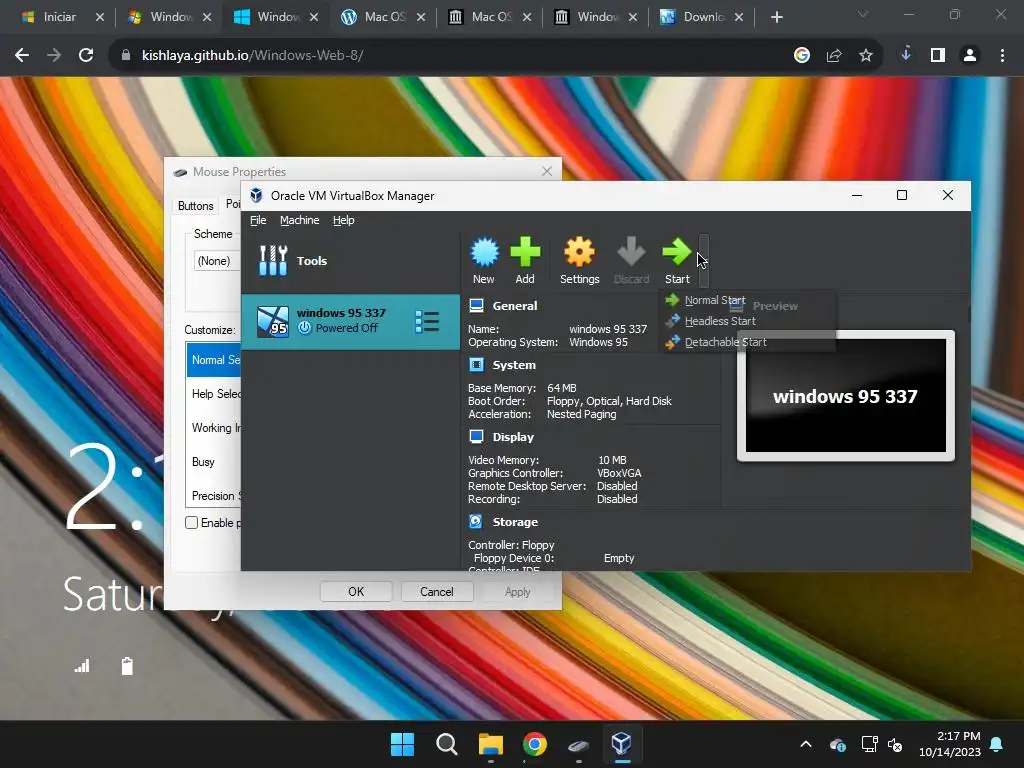Open the machine tools list menu icon

pyautogui.click(x=427, y=321)
